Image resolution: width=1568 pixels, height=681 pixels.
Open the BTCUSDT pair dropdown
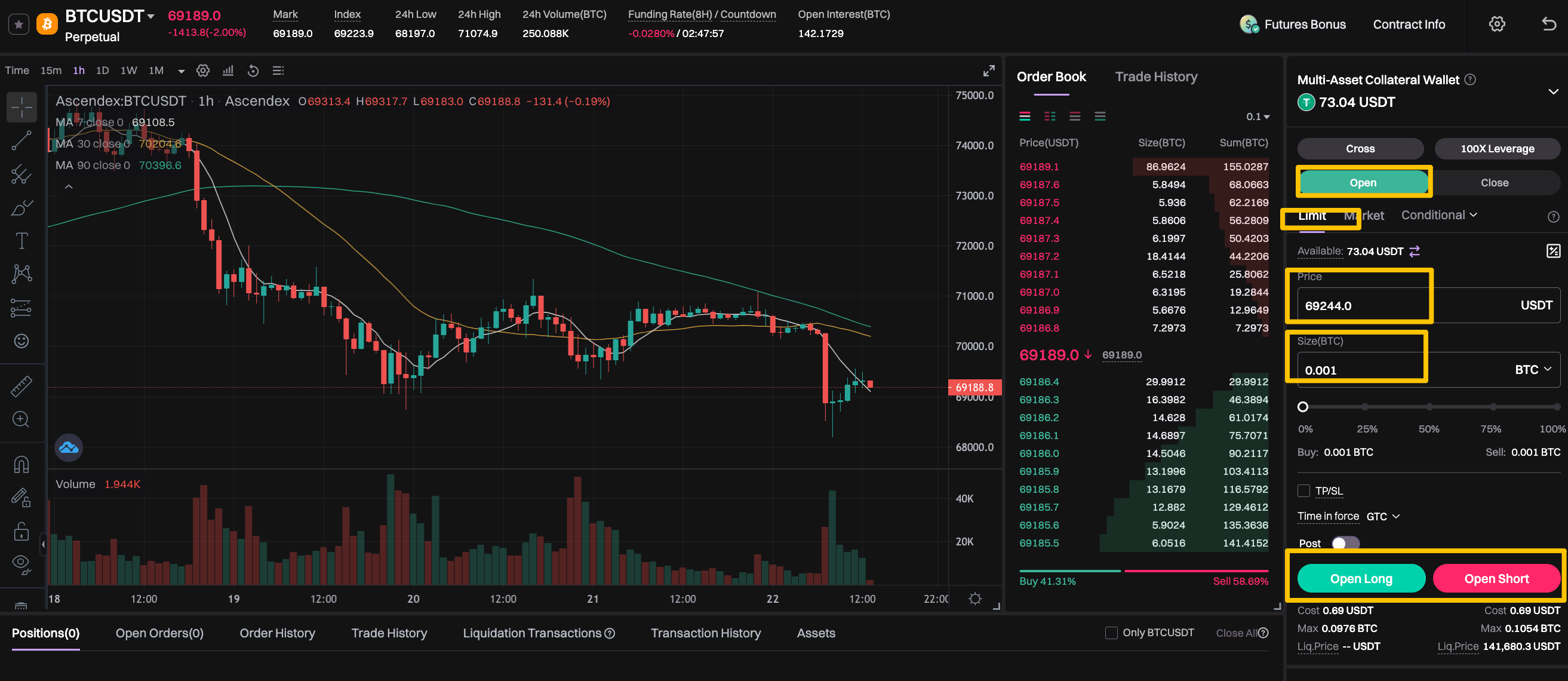(151, 17)
